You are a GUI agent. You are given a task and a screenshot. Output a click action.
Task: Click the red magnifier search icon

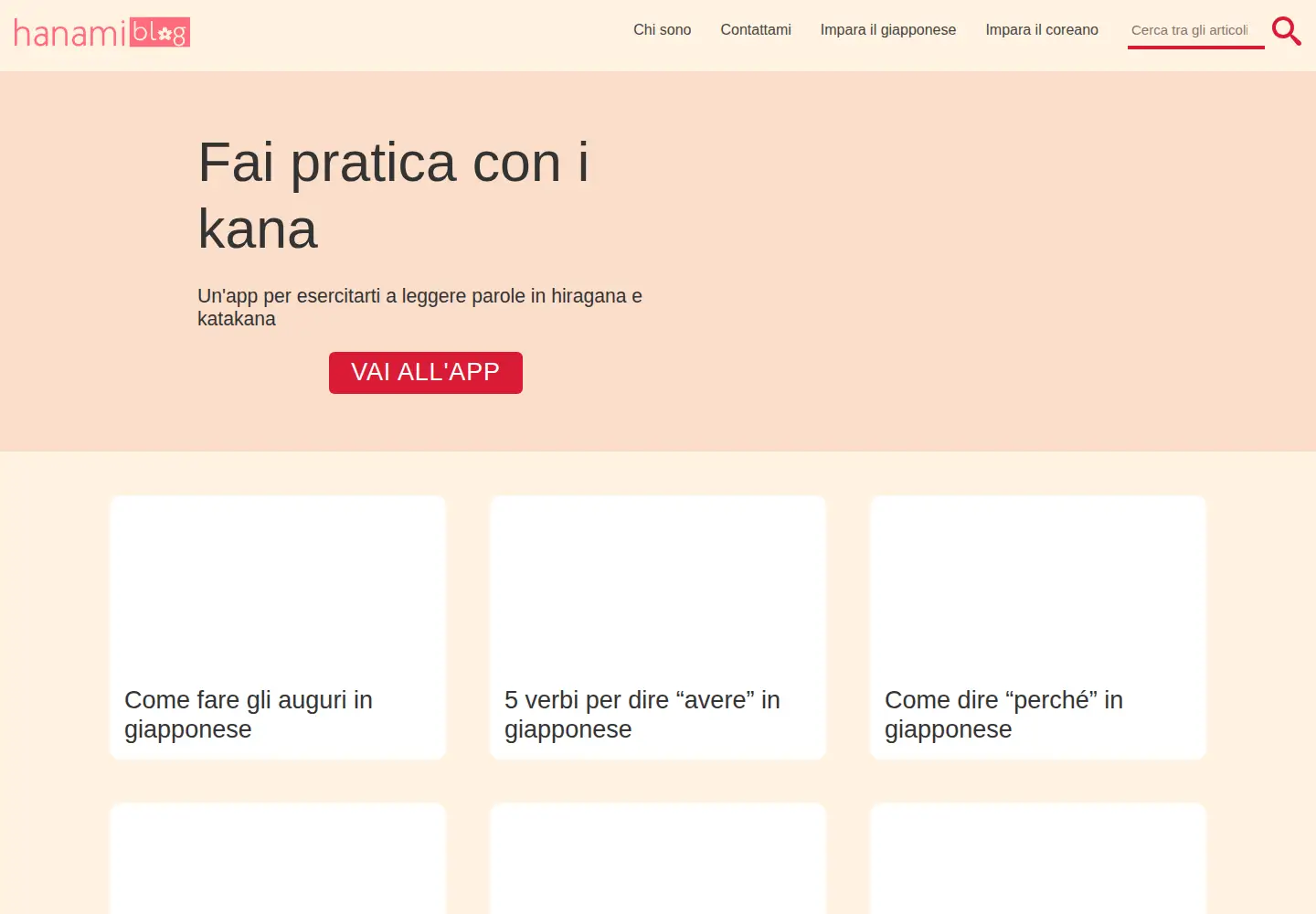1287,31
